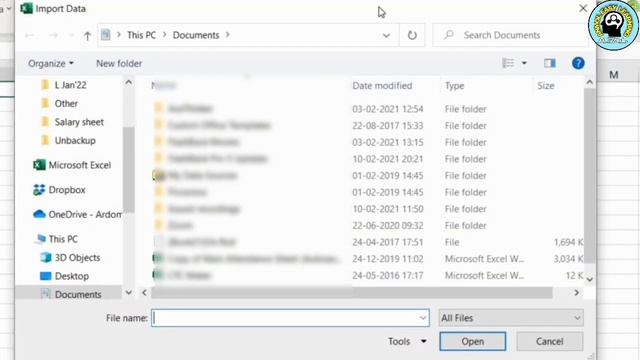Select 3D Objects in navigation pane
The height and width of the screenshot is (360, 640).
77,258
